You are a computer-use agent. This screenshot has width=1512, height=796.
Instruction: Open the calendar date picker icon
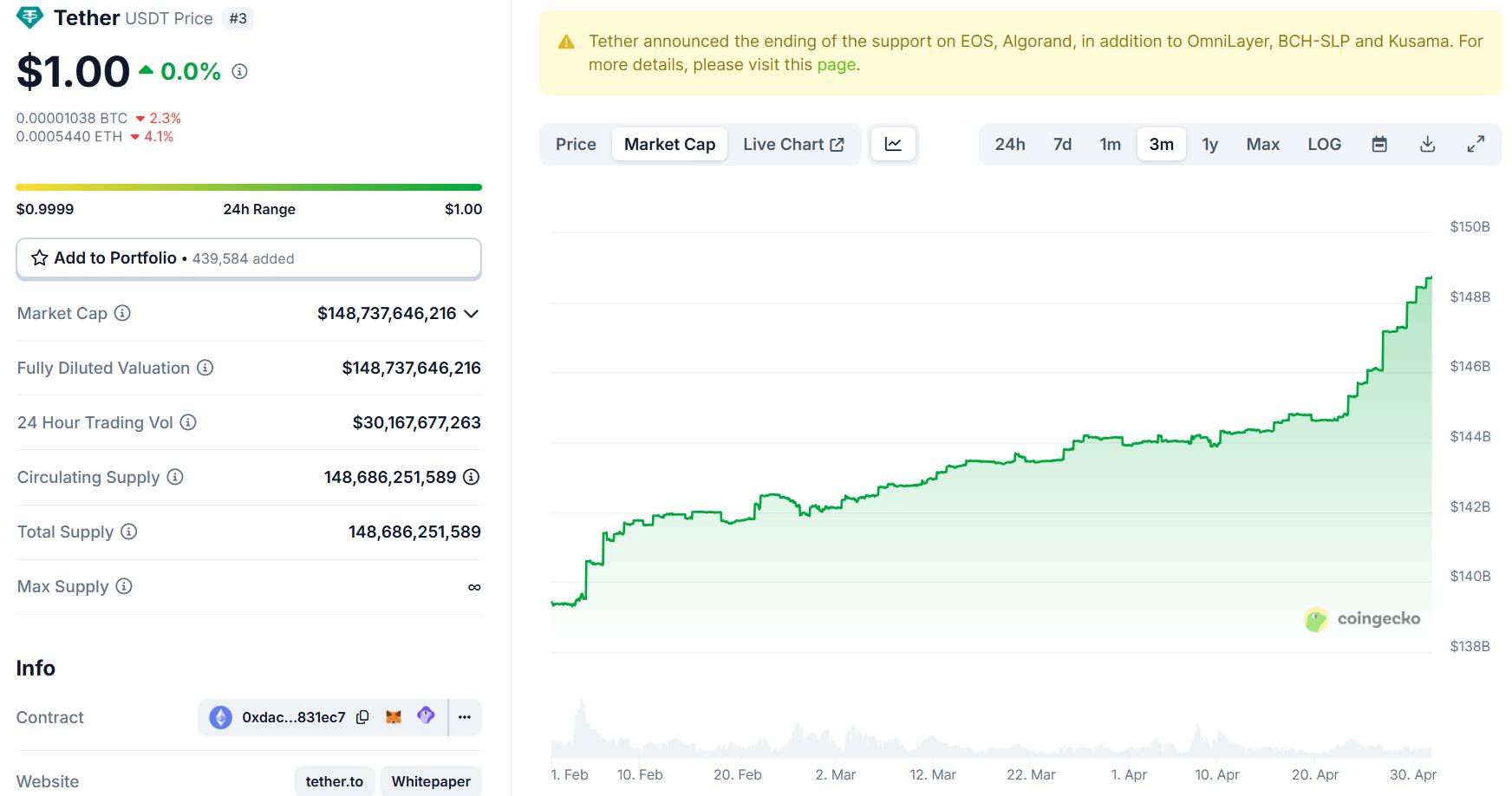(1379, 144)
